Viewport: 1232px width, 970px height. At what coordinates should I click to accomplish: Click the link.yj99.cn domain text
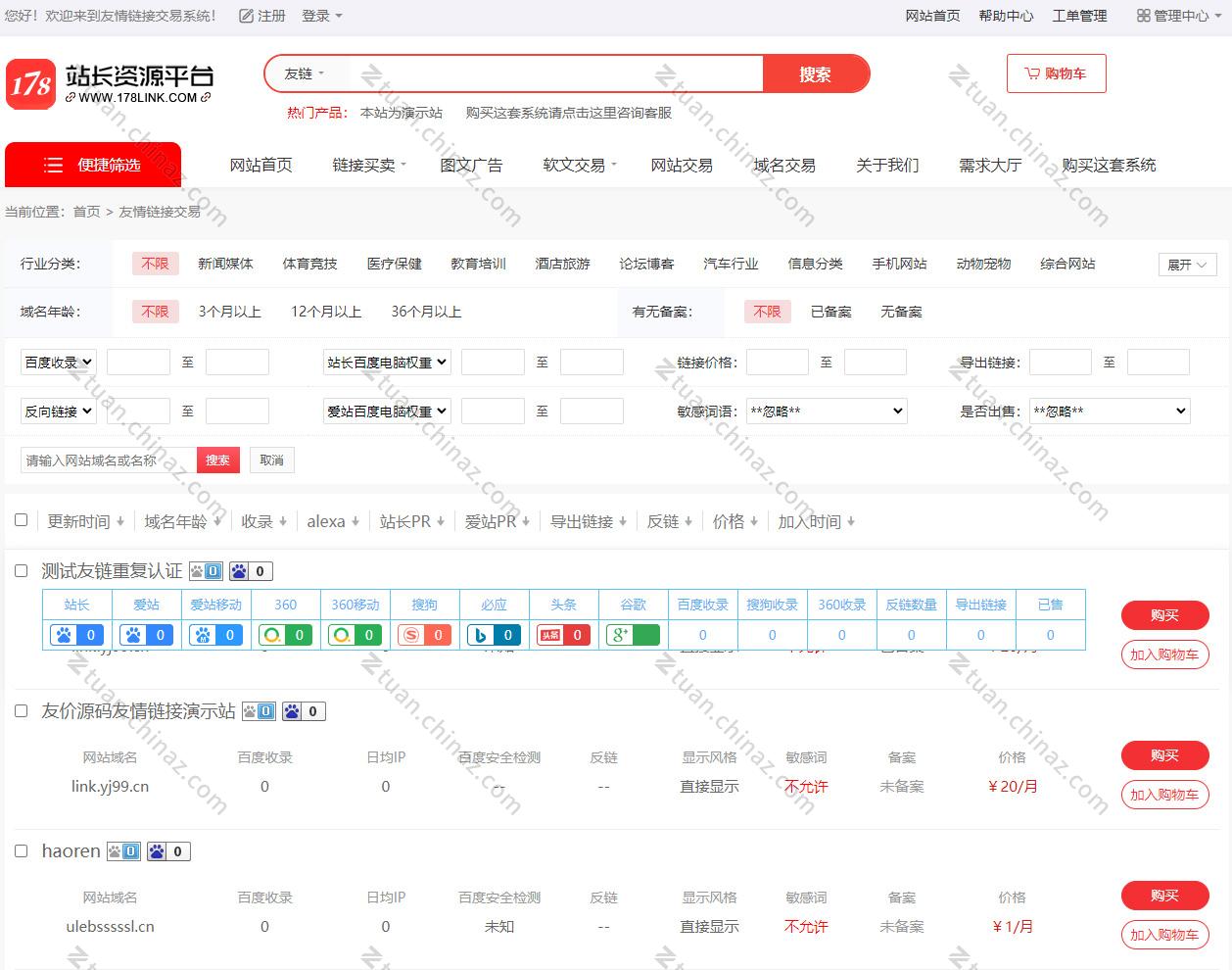pos(110,786)
